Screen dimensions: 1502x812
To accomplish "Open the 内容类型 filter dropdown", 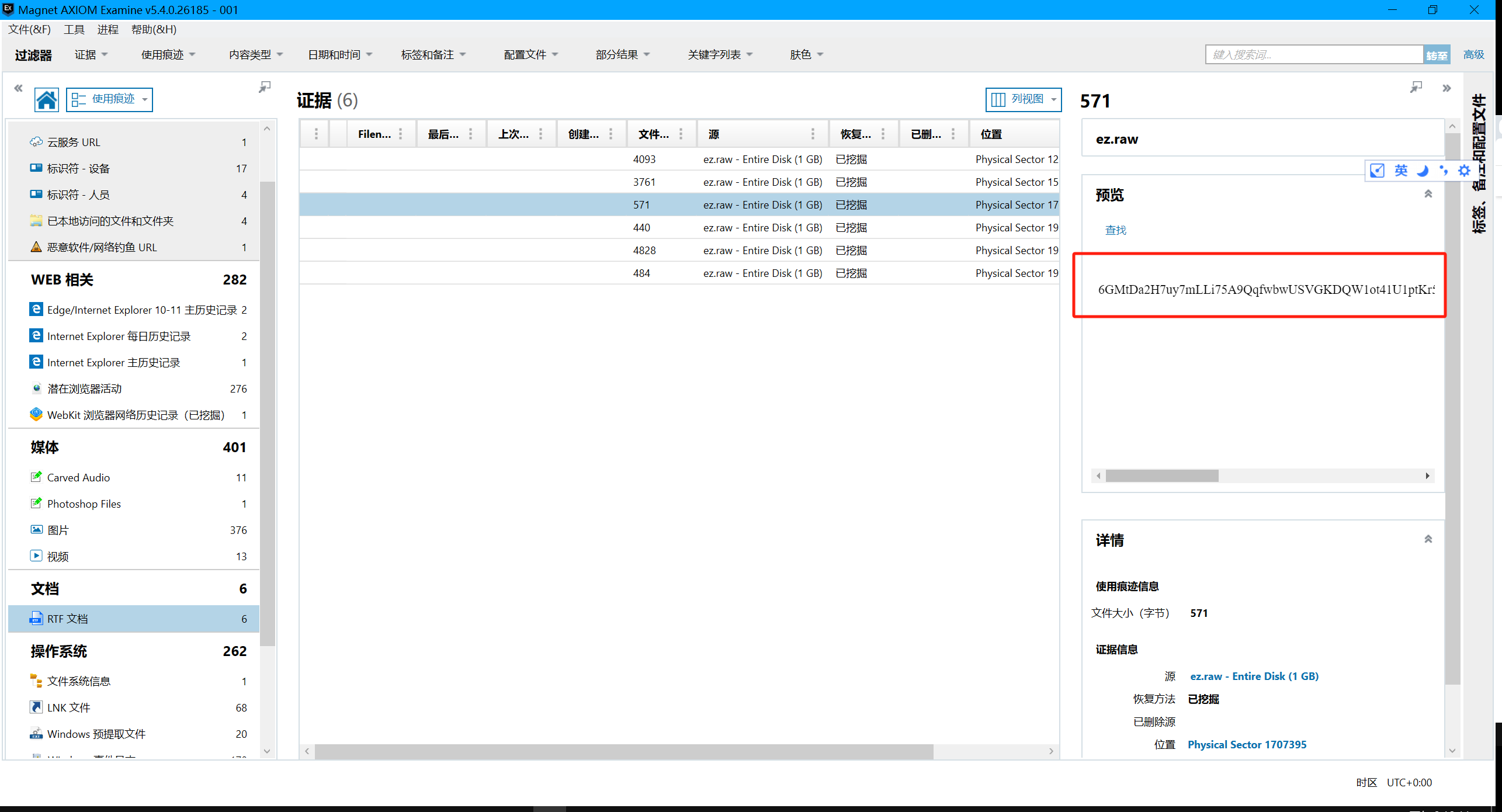I will pyautogui.click(x=256, y=54).
